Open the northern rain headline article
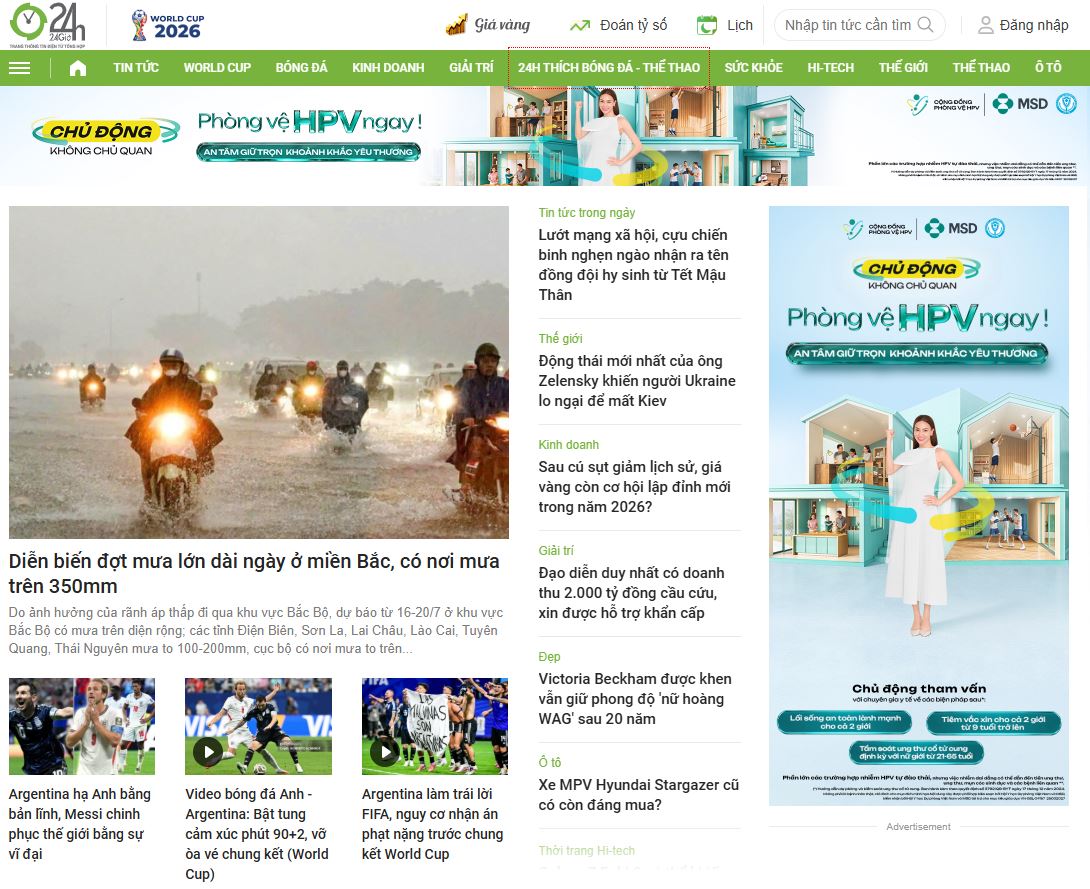The image size is (1090, 889). [x=254, y=573]
